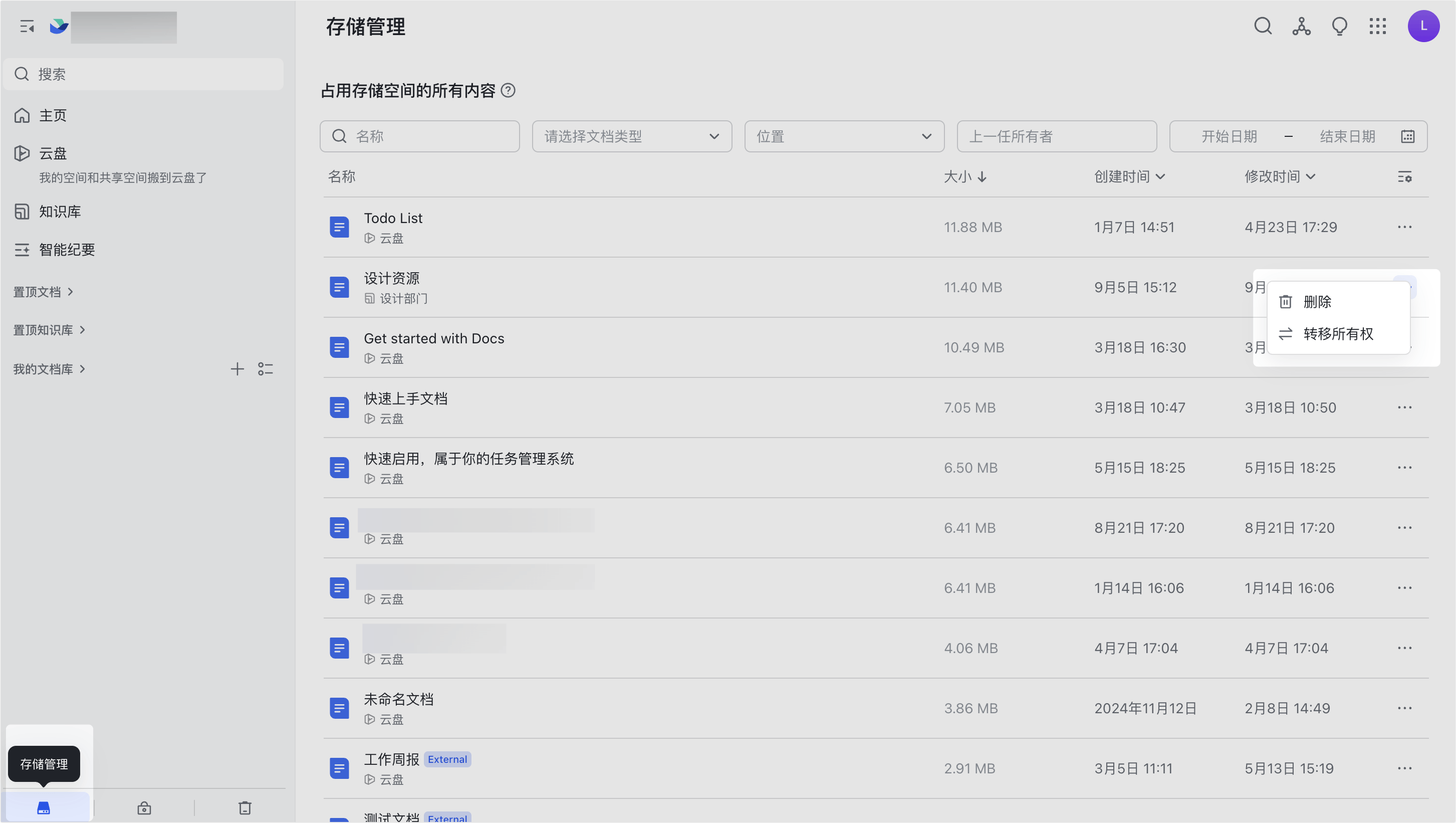Select 删除 from the context menu

click(x=1317, y=302)
